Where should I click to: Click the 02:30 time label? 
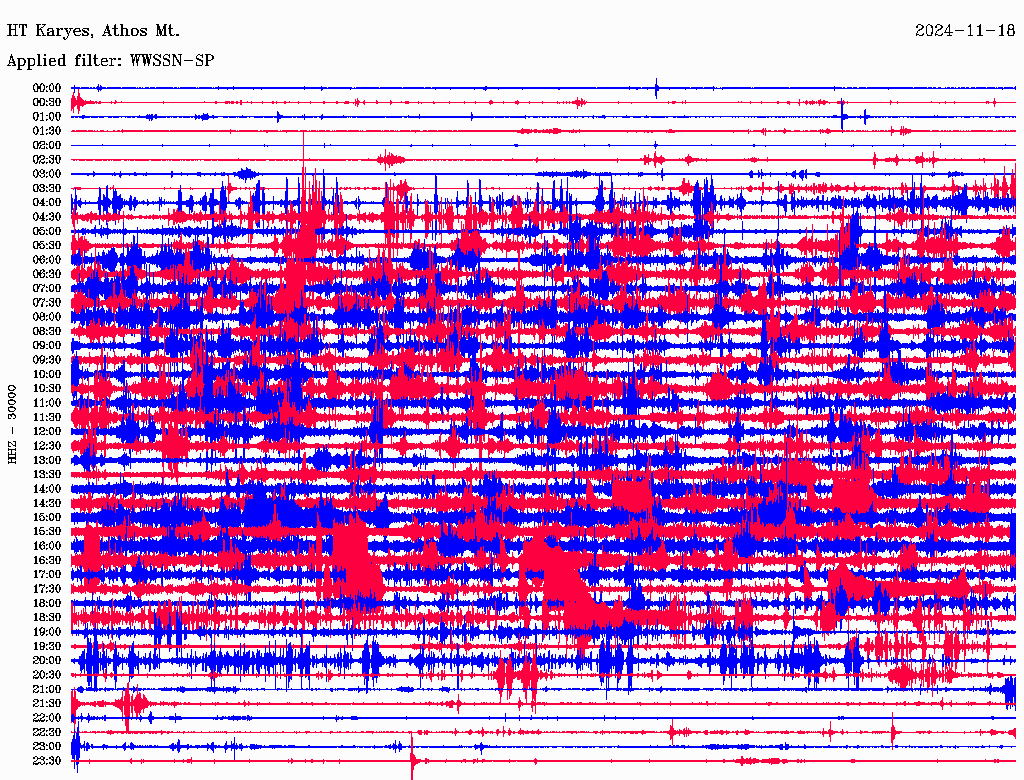pos(47,159)
